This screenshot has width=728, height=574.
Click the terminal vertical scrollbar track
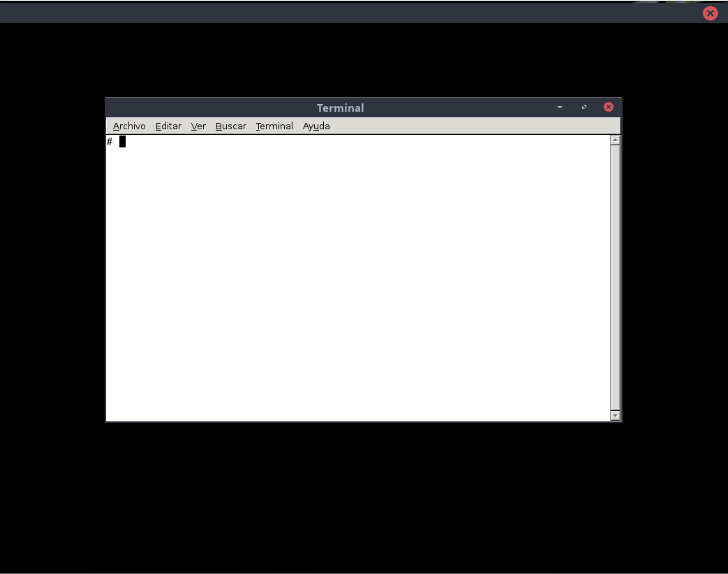pos(615,278)
